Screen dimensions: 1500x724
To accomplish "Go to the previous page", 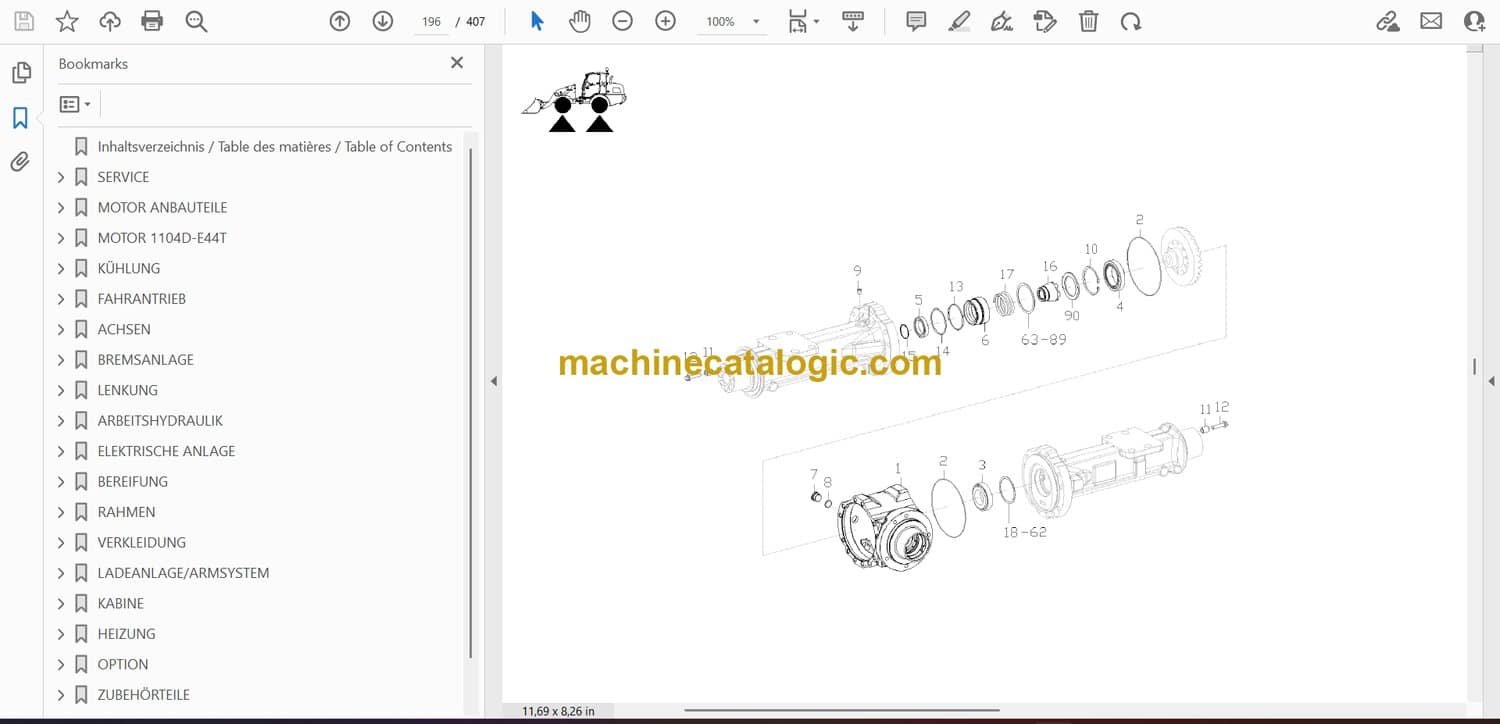I will pos(340,21).
